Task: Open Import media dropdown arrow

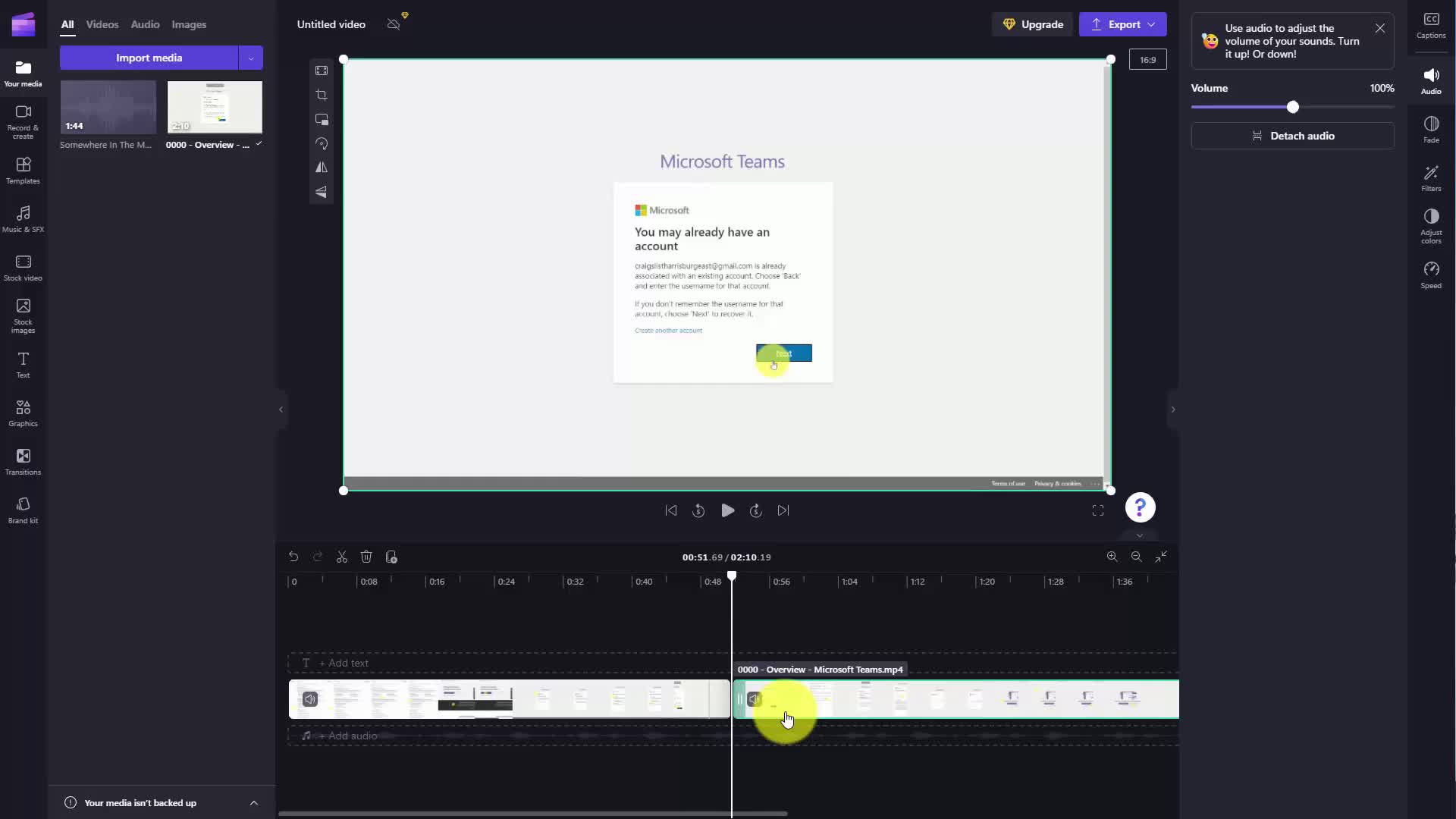Action: click(251, 58)
